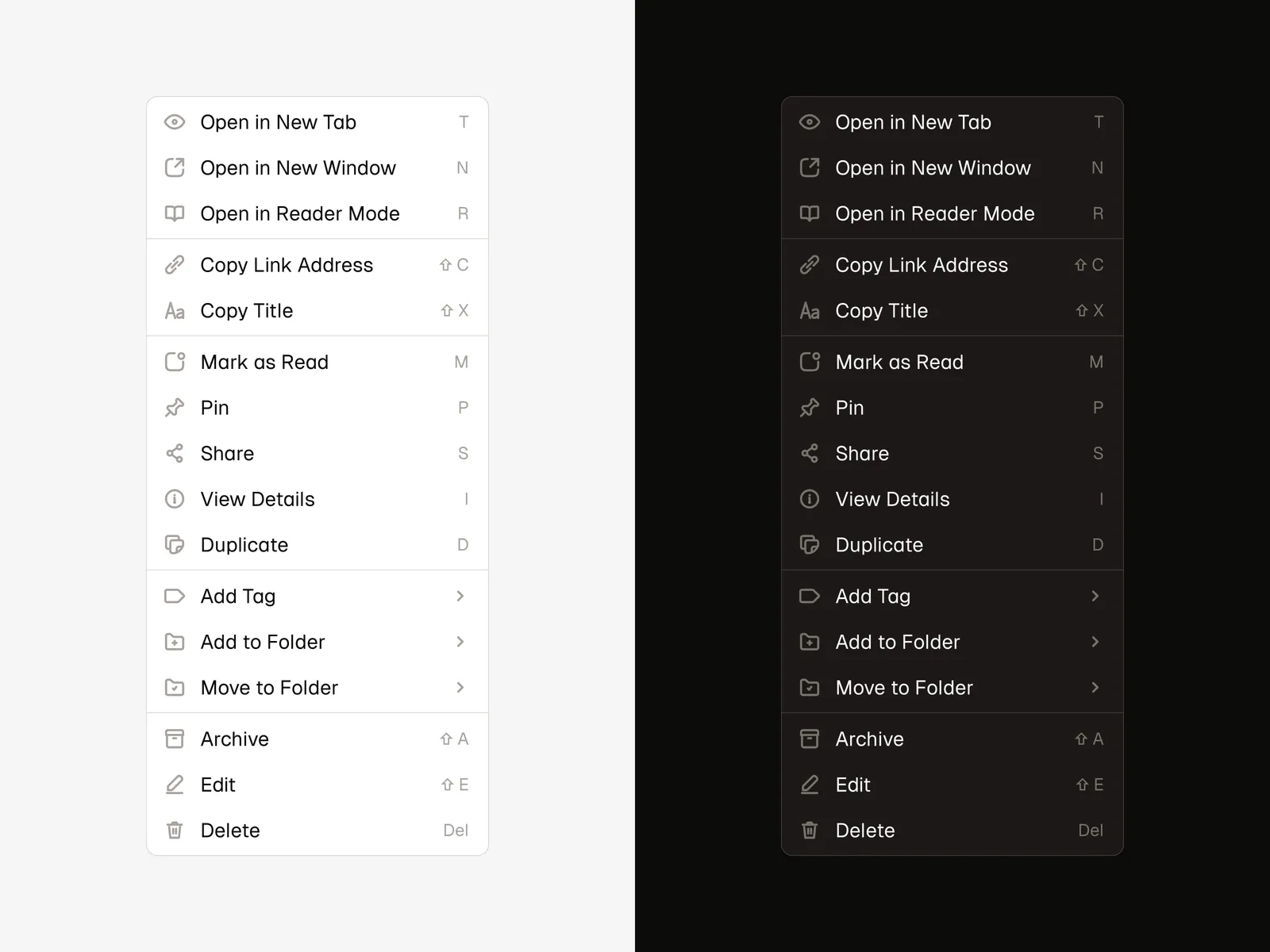Image resolution: width=1270 pixels, height=952 pixels.
Task: Click the trash icon in the light menu
Action: [x=175, y=831]
